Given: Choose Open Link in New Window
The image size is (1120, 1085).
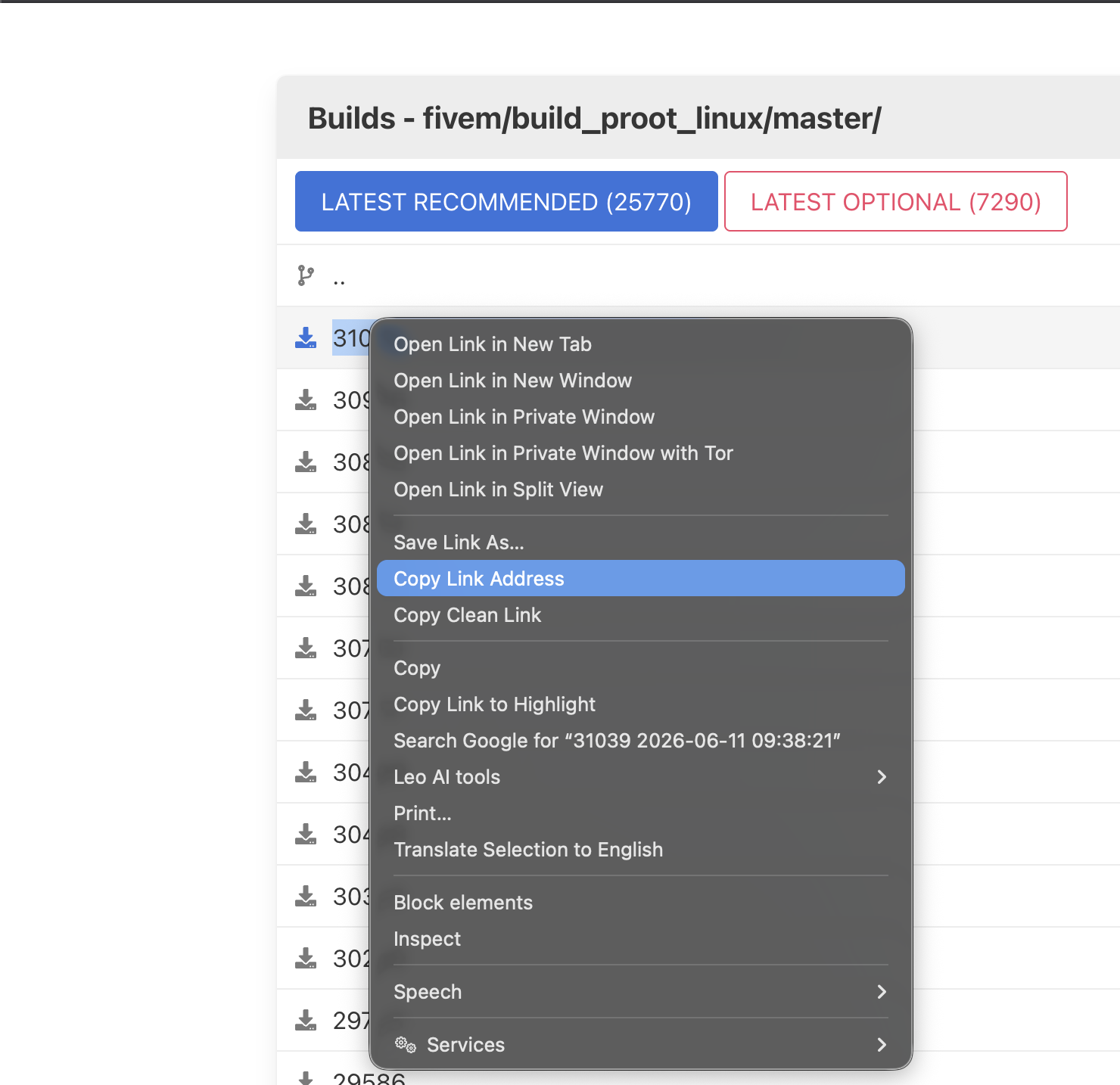Looking at the screenshot, I should pyautogui.click(x=640, y=381).
